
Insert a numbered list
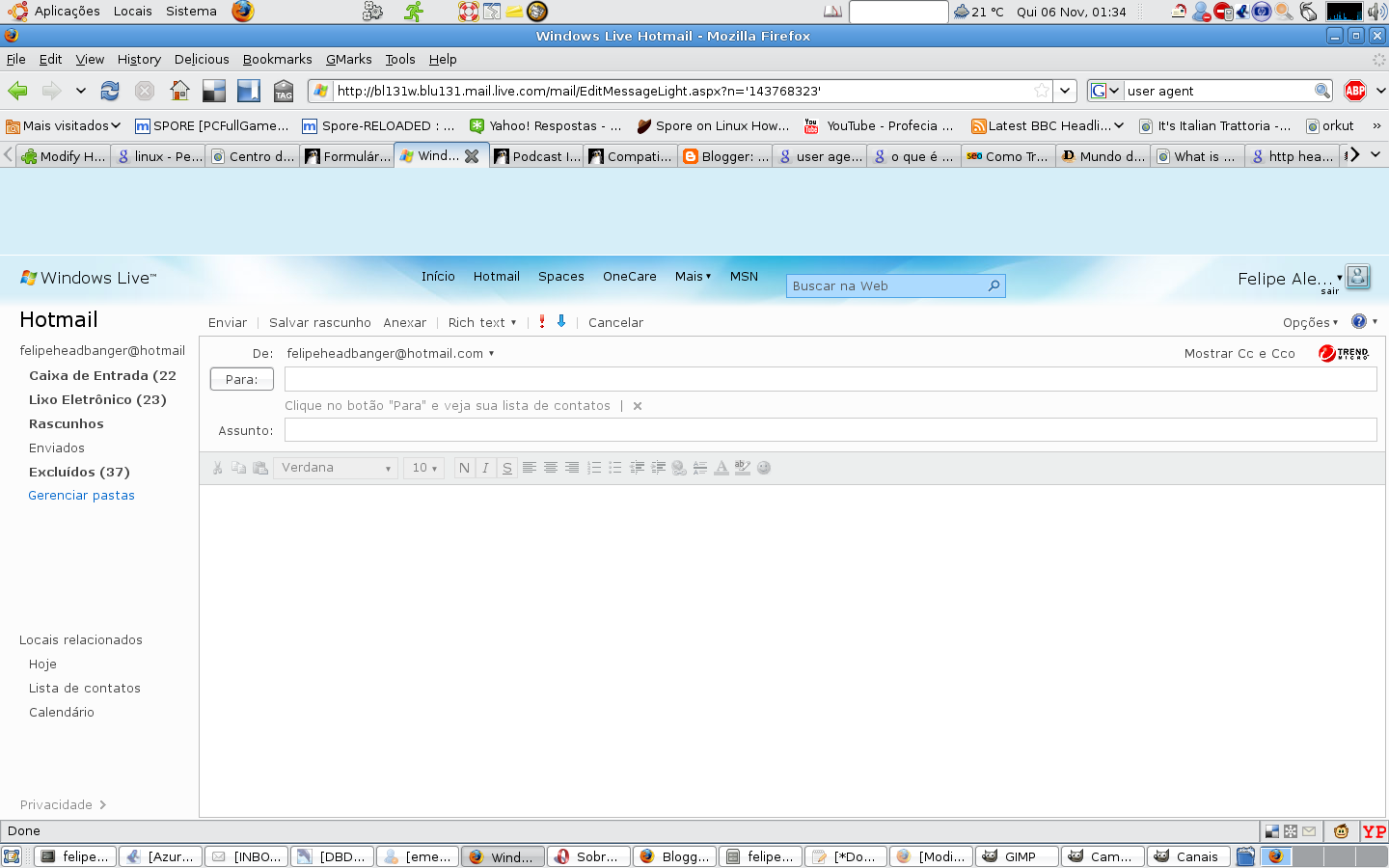[x=594, y=468]
